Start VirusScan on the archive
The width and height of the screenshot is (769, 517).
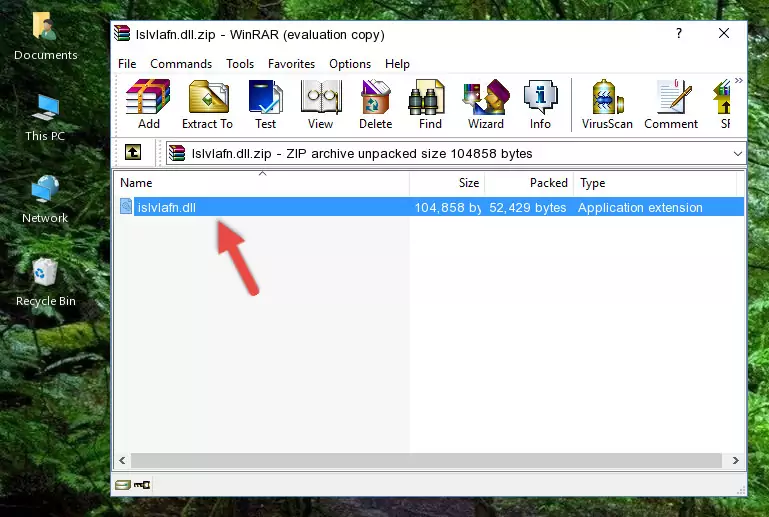coord(607,104)
